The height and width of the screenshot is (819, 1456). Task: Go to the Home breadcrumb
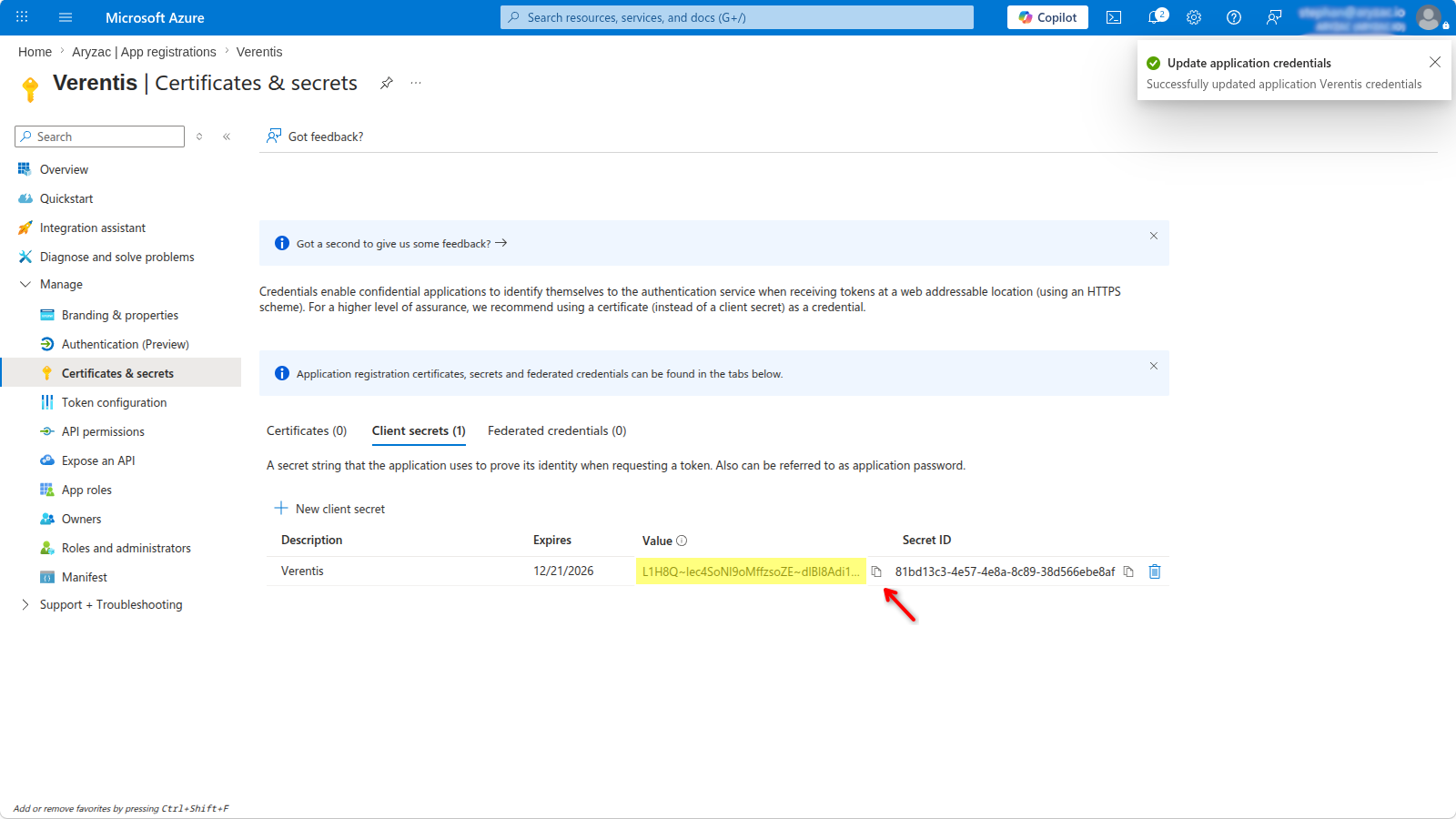(35, 52)
